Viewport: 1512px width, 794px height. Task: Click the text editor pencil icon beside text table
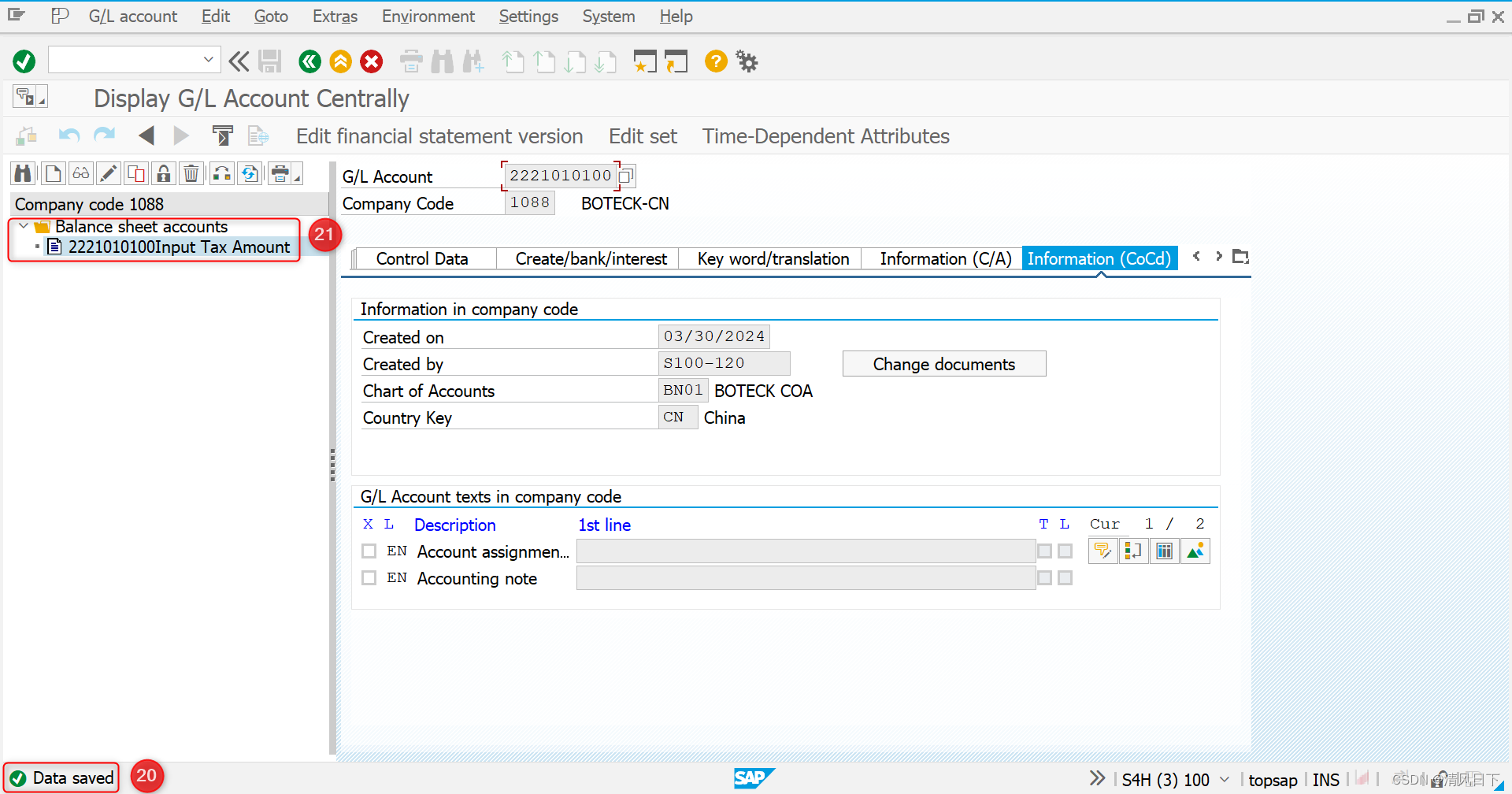(1102, 551)
